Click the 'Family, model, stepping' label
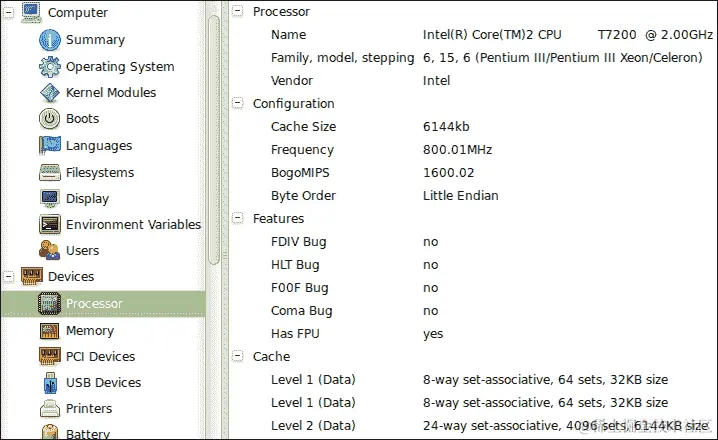The width and height of the screenshot is (718, 440). click(343, 58)
